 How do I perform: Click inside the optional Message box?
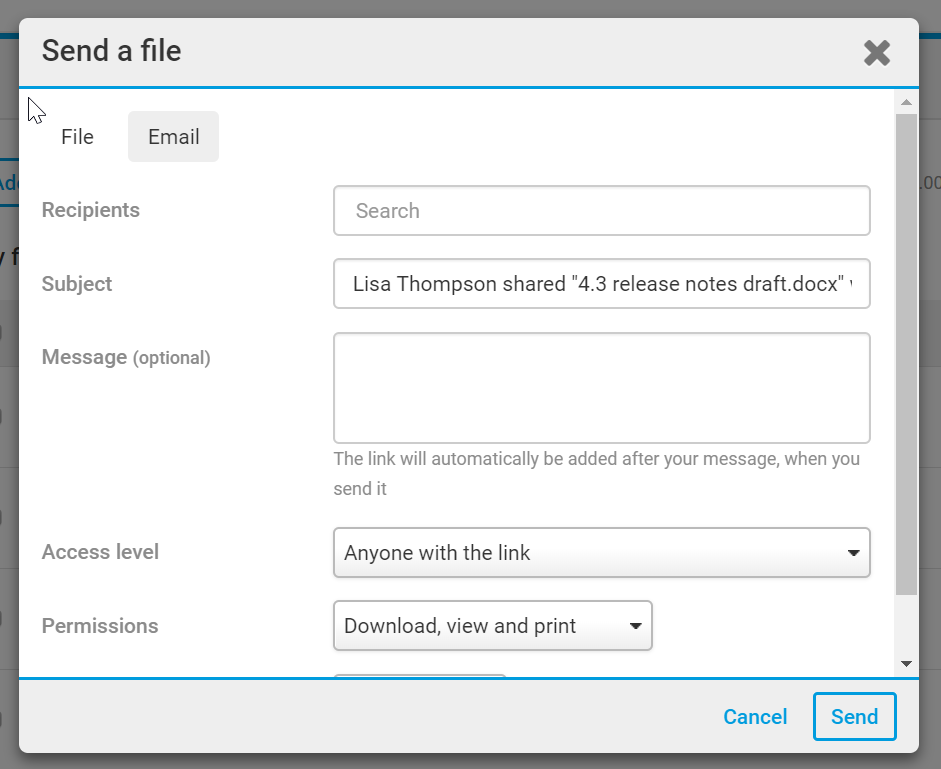tap(601, 388)
